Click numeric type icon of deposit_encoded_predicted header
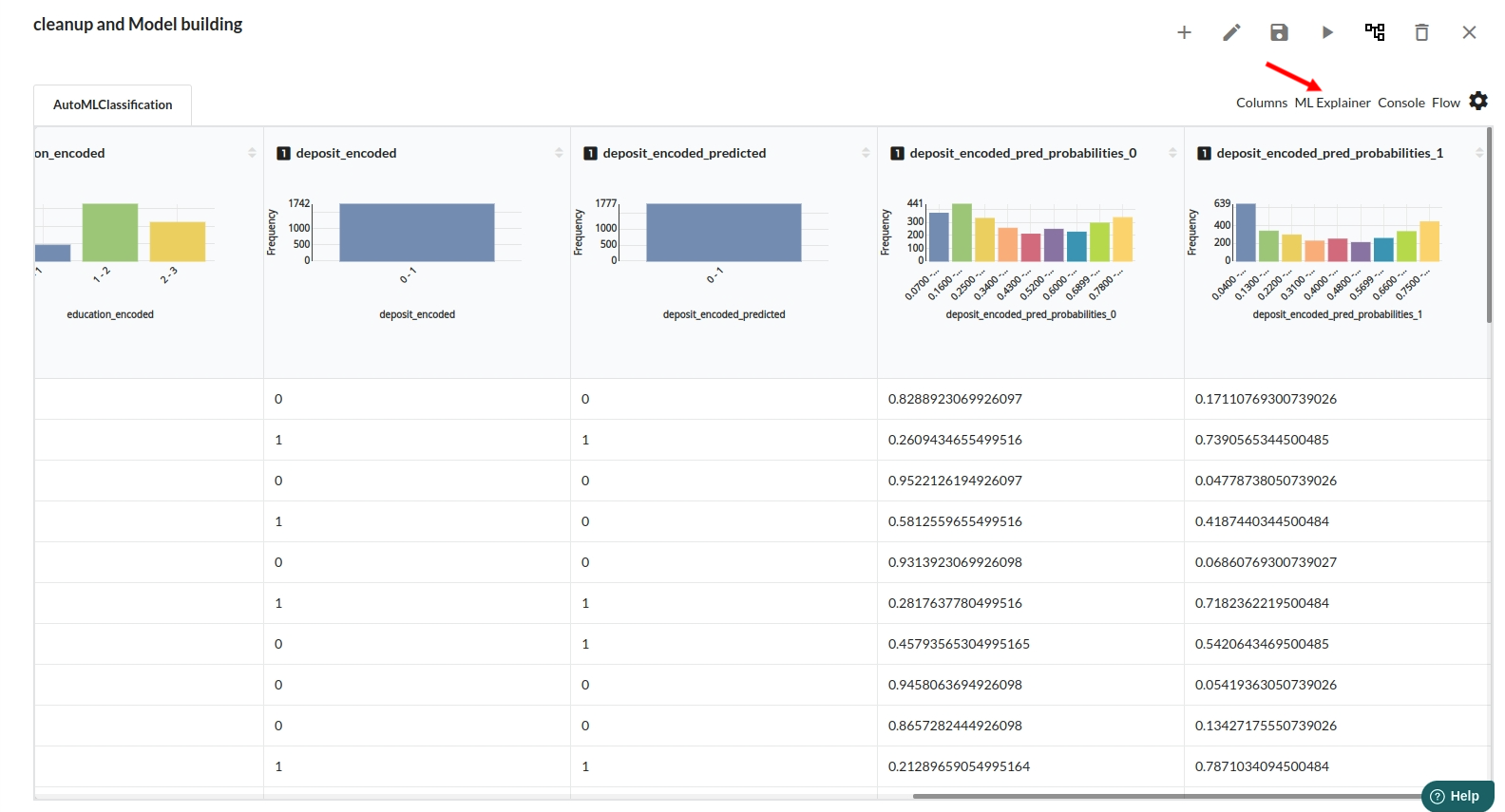1505x812 pixels. click(x=590, y=153)
